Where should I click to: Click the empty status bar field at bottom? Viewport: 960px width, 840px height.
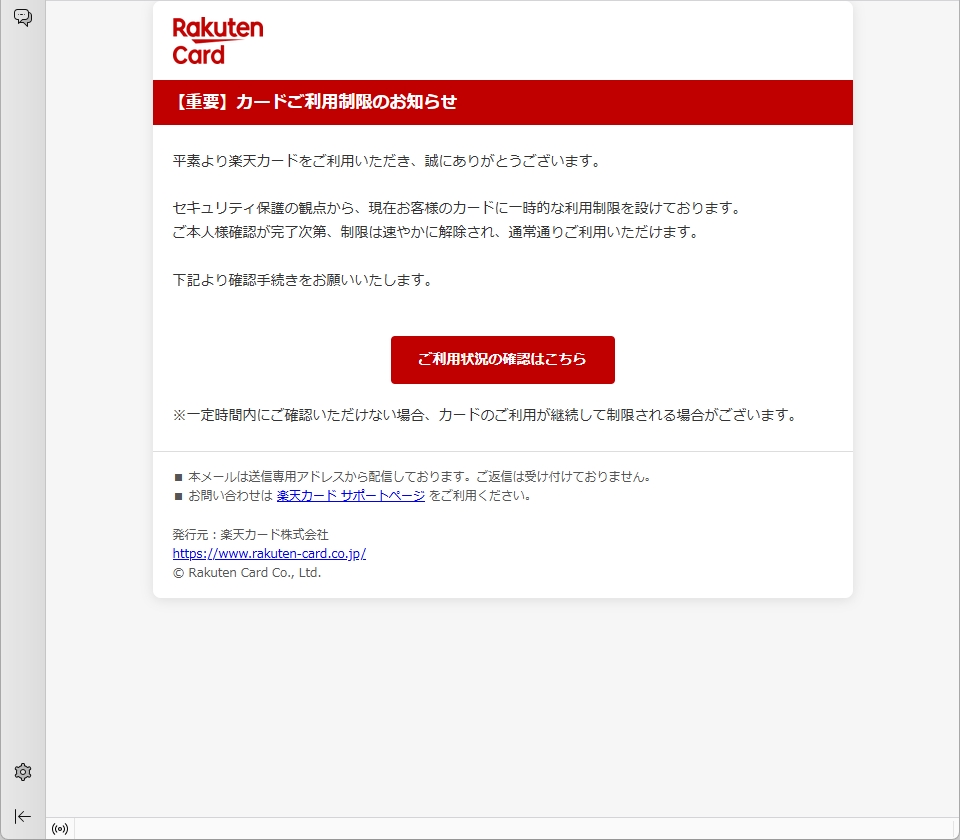(516, 829)
